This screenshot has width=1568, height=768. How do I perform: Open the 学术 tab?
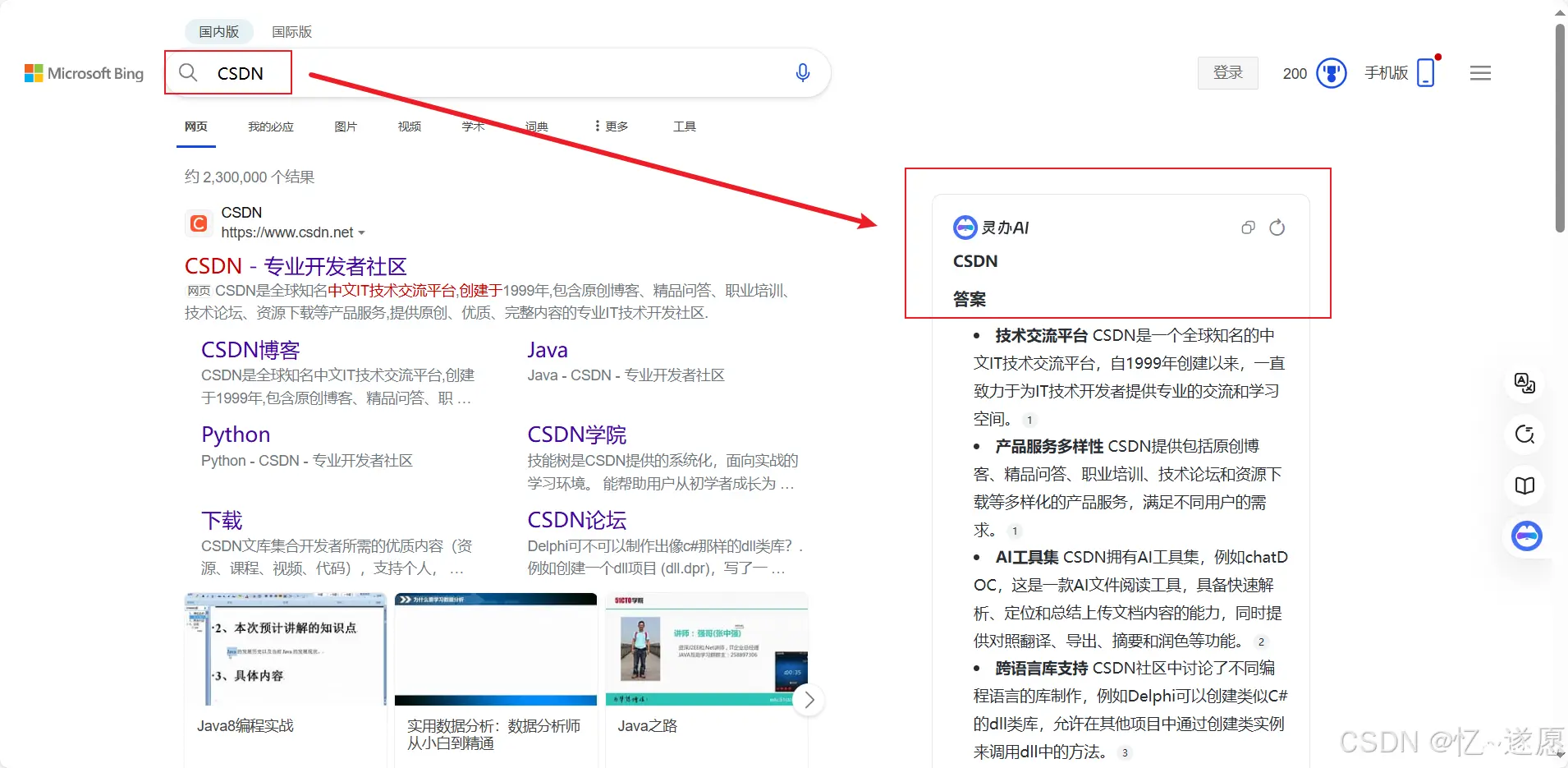(x=473, y=126)
